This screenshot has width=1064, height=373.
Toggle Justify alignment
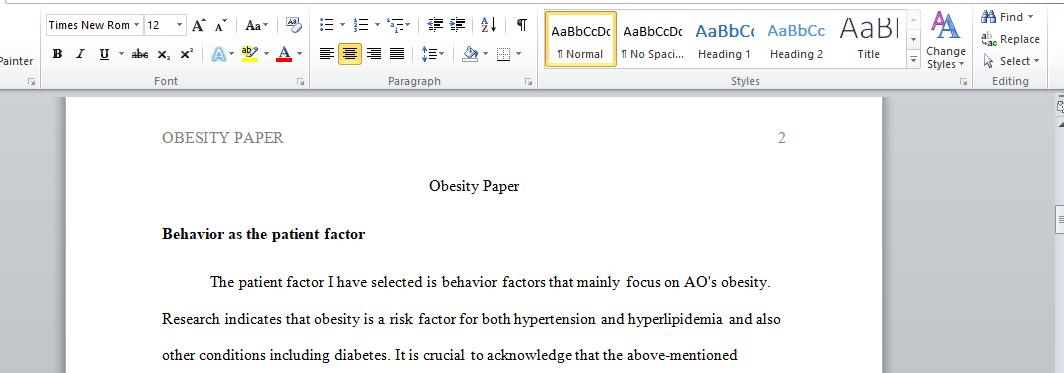pos(397,54)
